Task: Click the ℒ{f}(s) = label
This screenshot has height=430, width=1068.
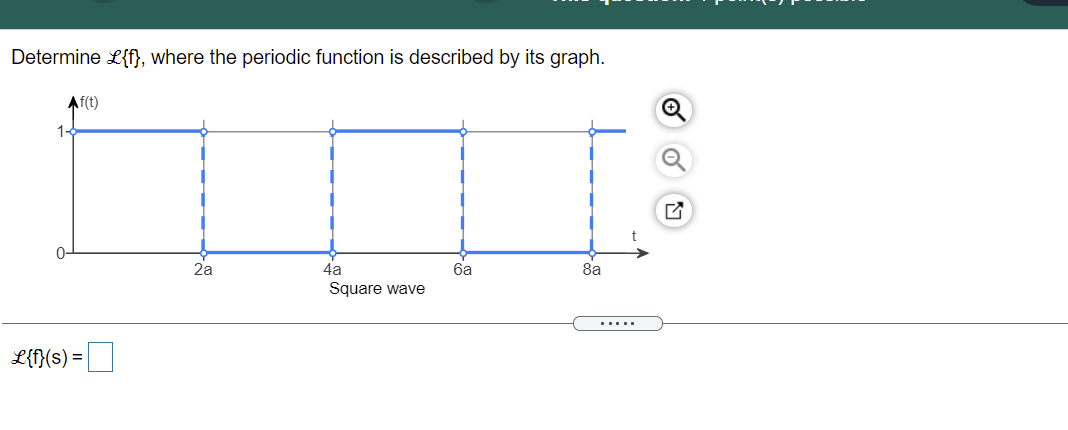Action: (x=48, y=358)
